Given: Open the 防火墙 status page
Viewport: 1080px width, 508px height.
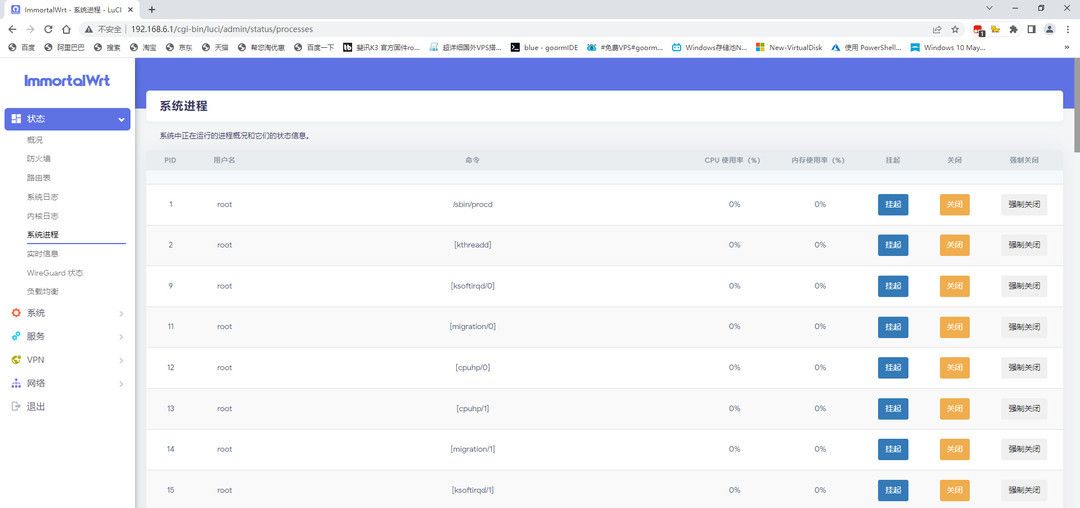Looking at the screenshot, I should coord(39,159).
